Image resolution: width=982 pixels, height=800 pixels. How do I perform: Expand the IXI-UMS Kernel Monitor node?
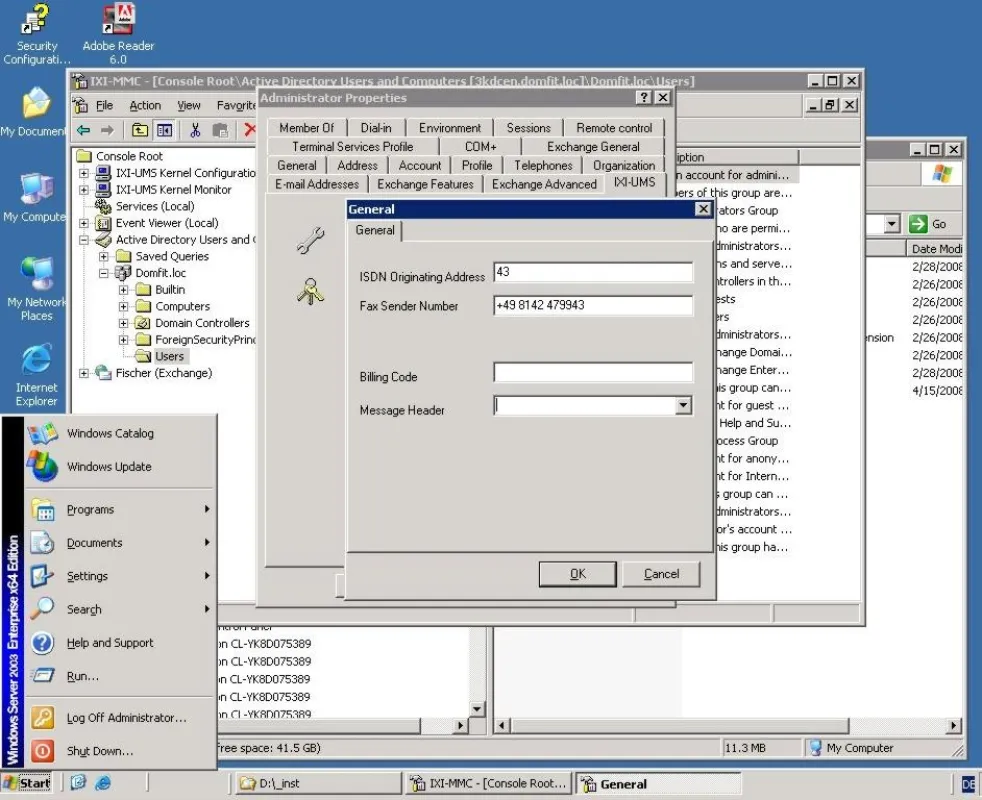[84, 189]
